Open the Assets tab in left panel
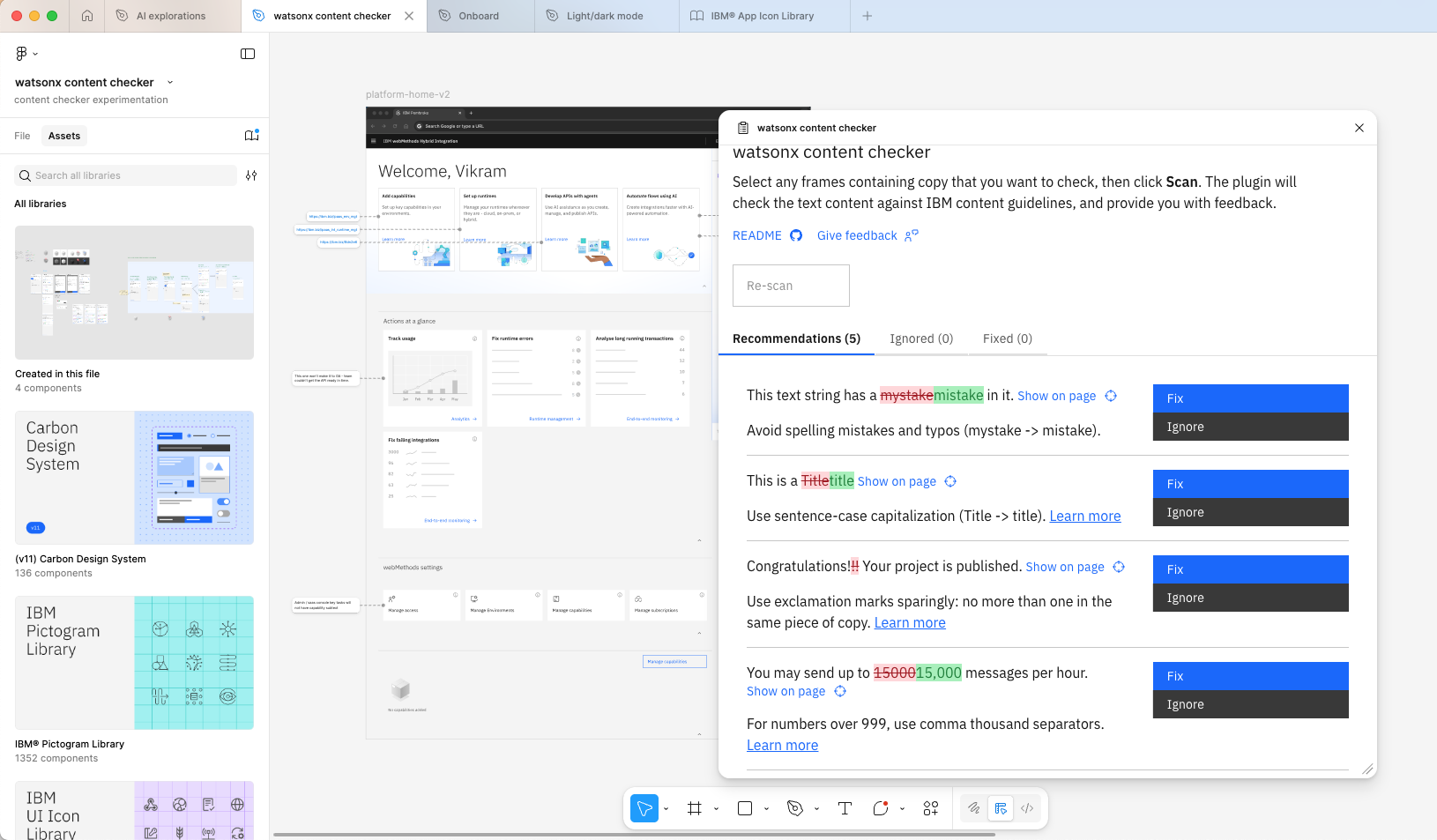 click(x=64, y=136)
